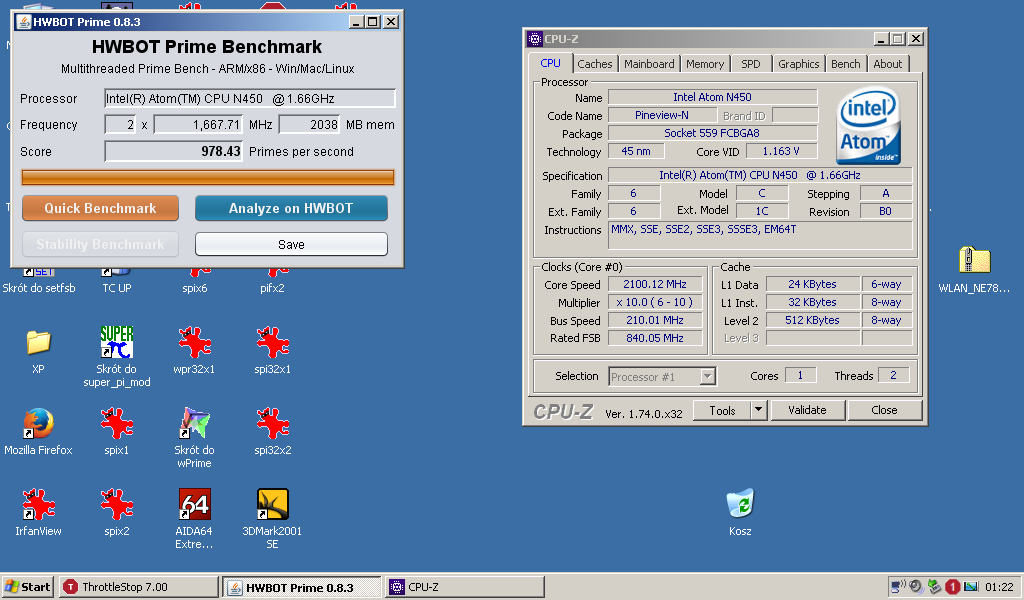Click the HWBOT Prime title bar Java icon
Viewport: 1024px width, 600px height.
[24, 22]
